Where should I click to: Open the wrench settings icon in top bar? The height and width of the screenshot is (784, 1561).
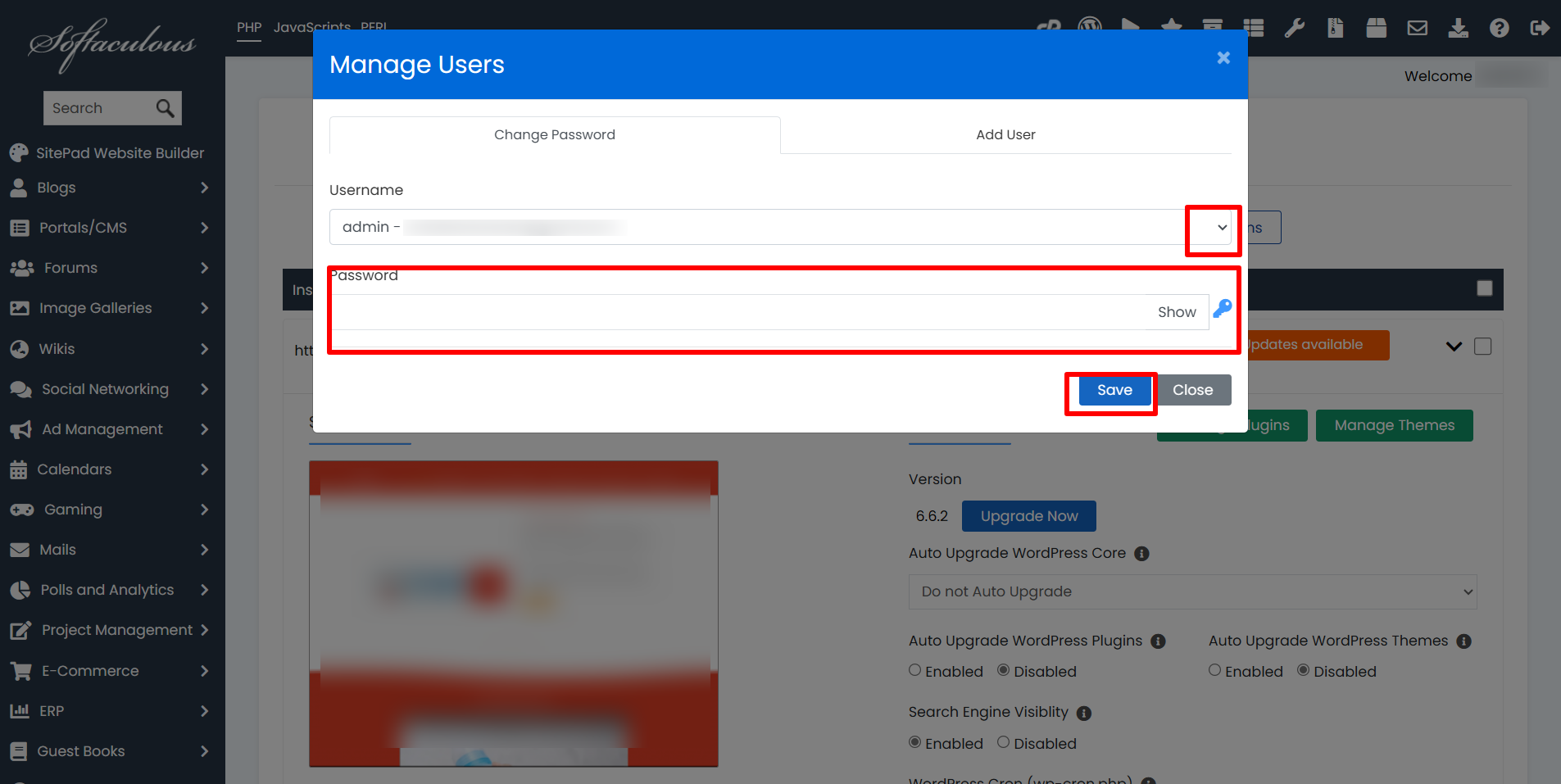(x=1295, y=29)
